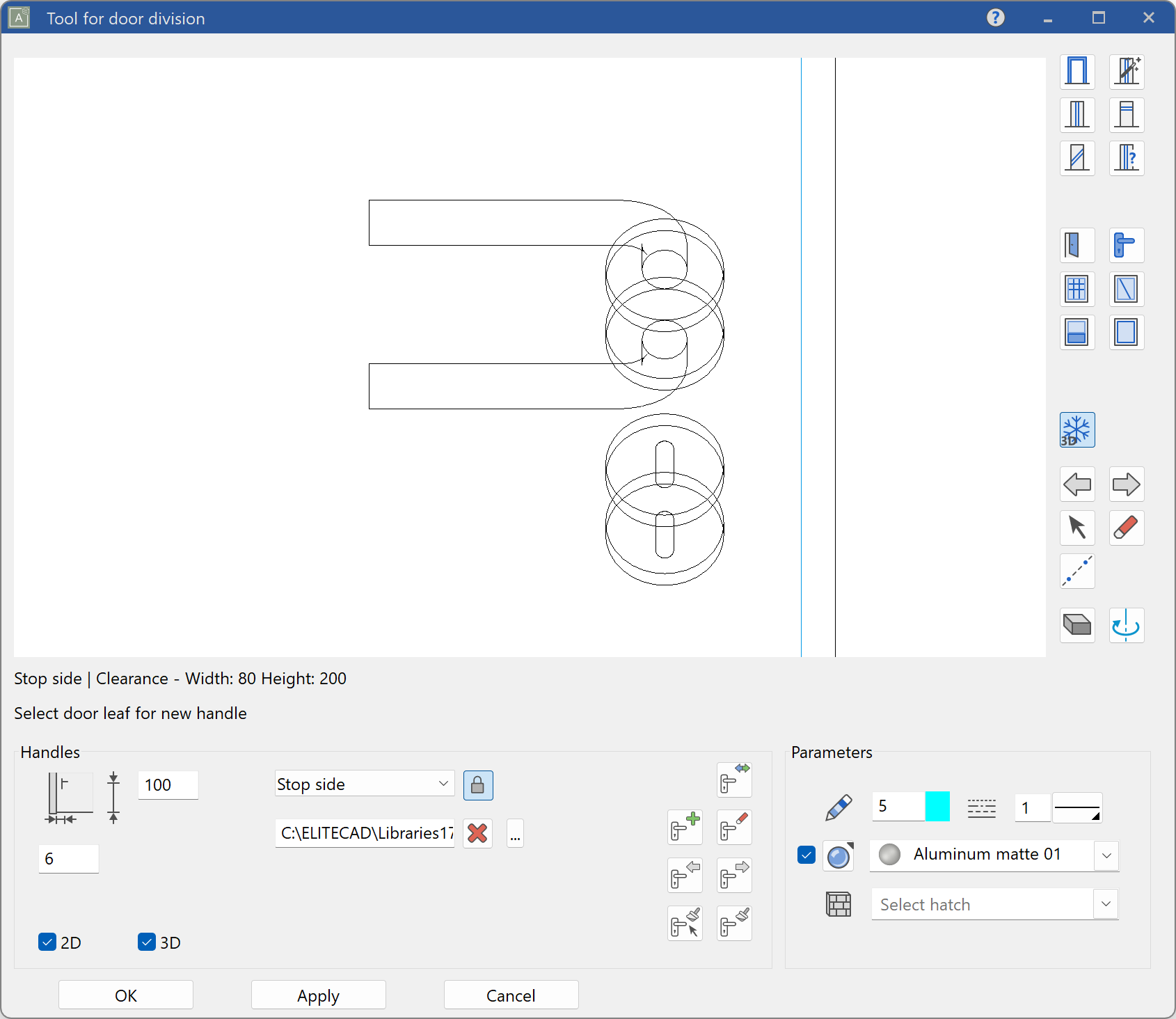Click the handle offset field showing 6
The width and height of the screenshot is (1176, 1019).
[68, 859]
